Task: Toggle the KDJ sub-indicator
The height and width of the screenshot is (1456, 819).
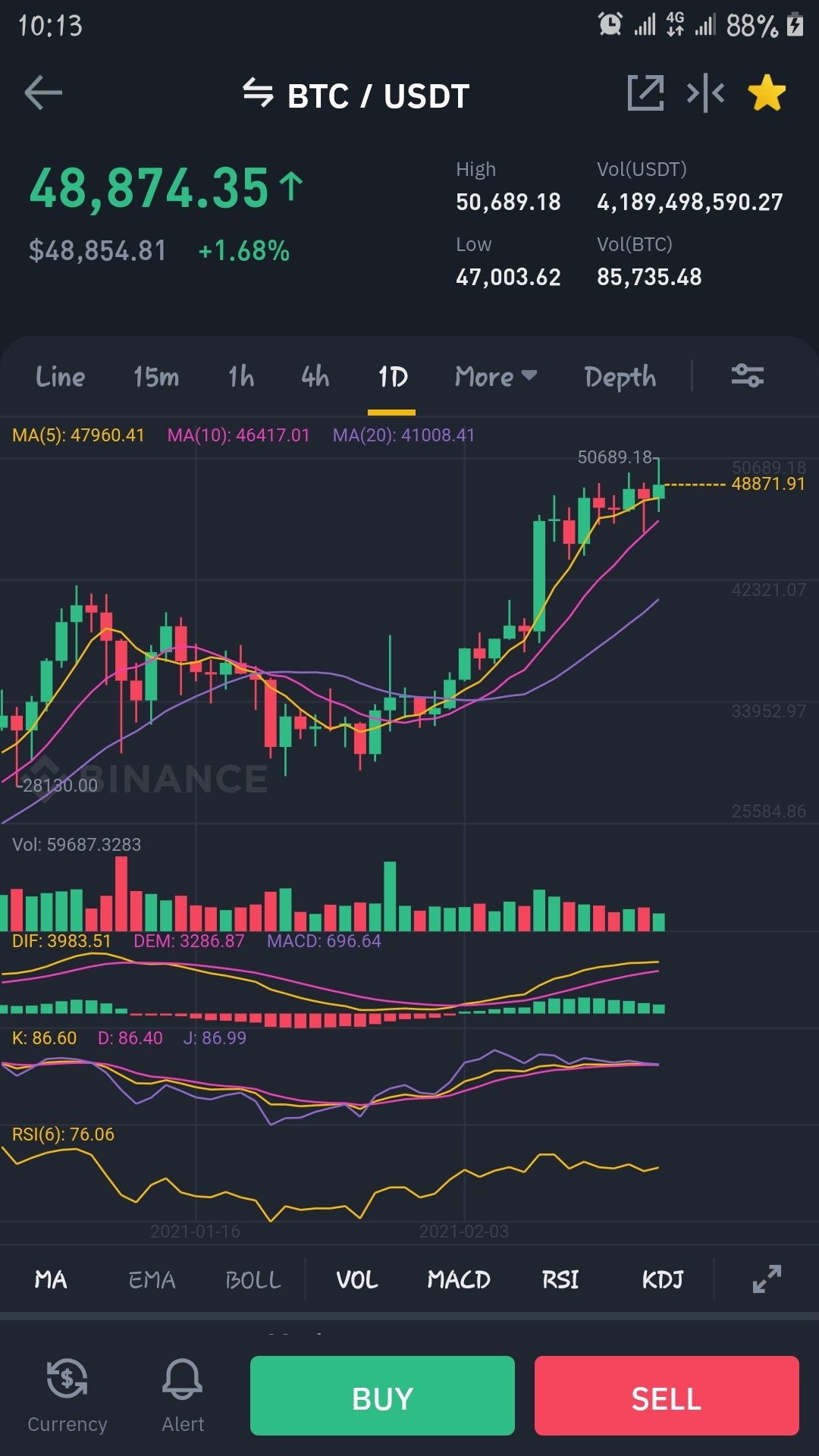Action: [x=663, y=1280]
